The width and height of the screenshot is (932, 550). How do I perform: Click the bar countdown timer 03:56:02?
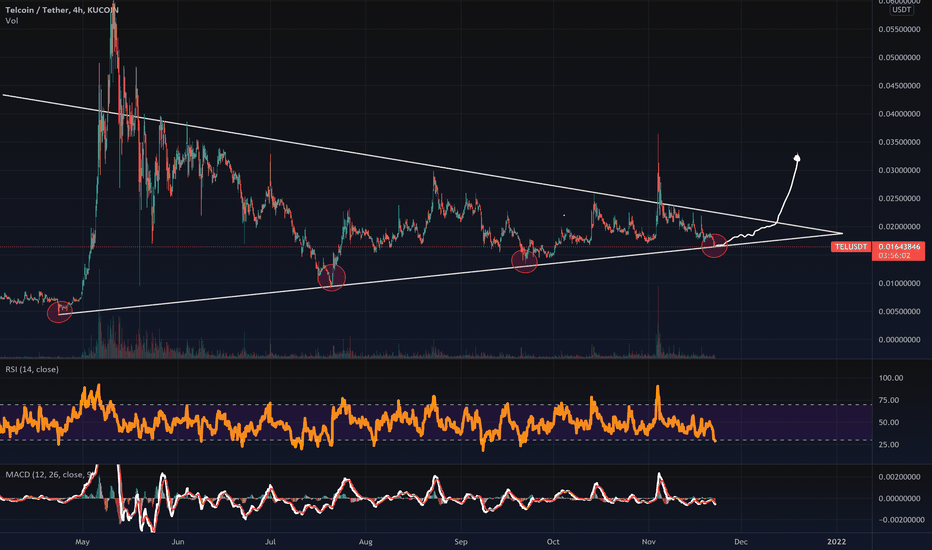pos(894,256)
